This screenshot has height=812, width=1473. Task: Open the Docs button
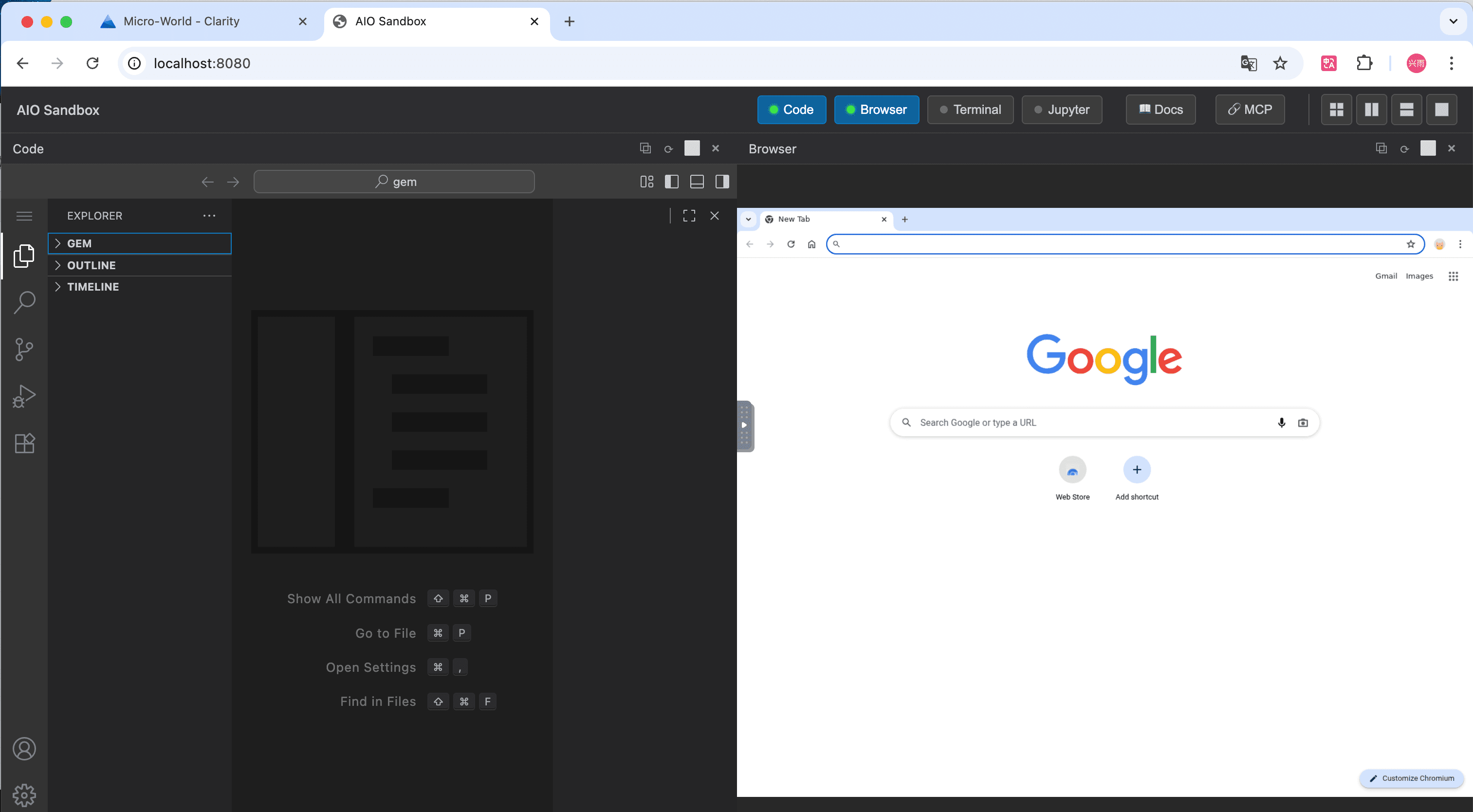point(1160,109)
